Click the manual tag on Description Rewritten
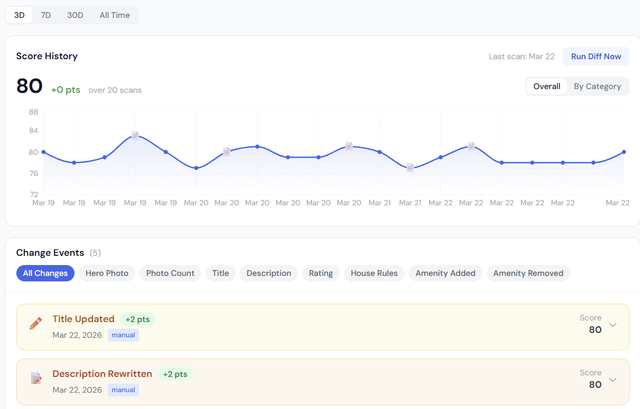The height and width of the screenshot is (409, 640). pyautogui.click(x=123, y=390)
